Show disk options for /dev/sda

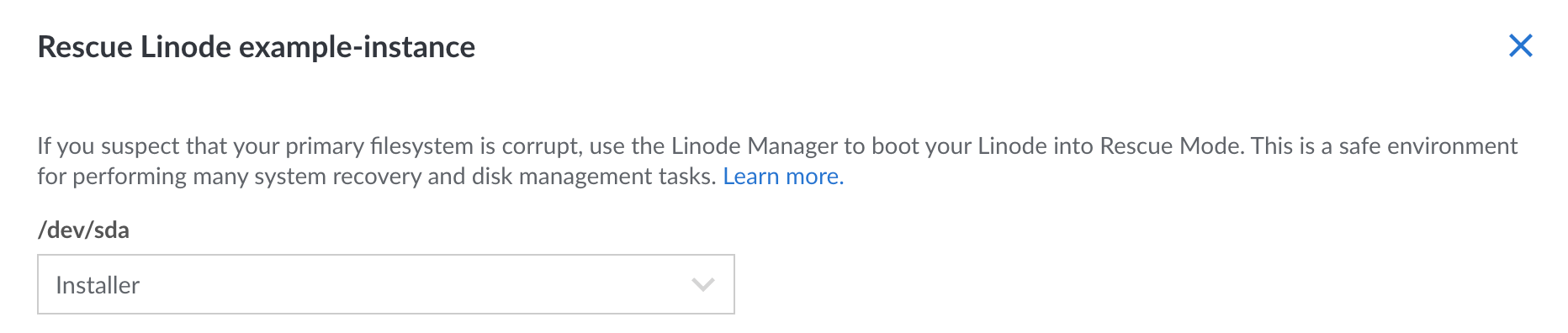(x=386, y=284)
